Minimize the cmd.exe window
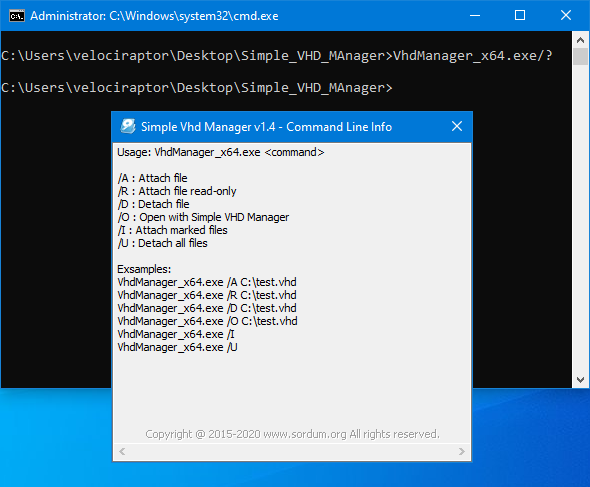Screen dimensions: 590x487 tap(475, 15)
